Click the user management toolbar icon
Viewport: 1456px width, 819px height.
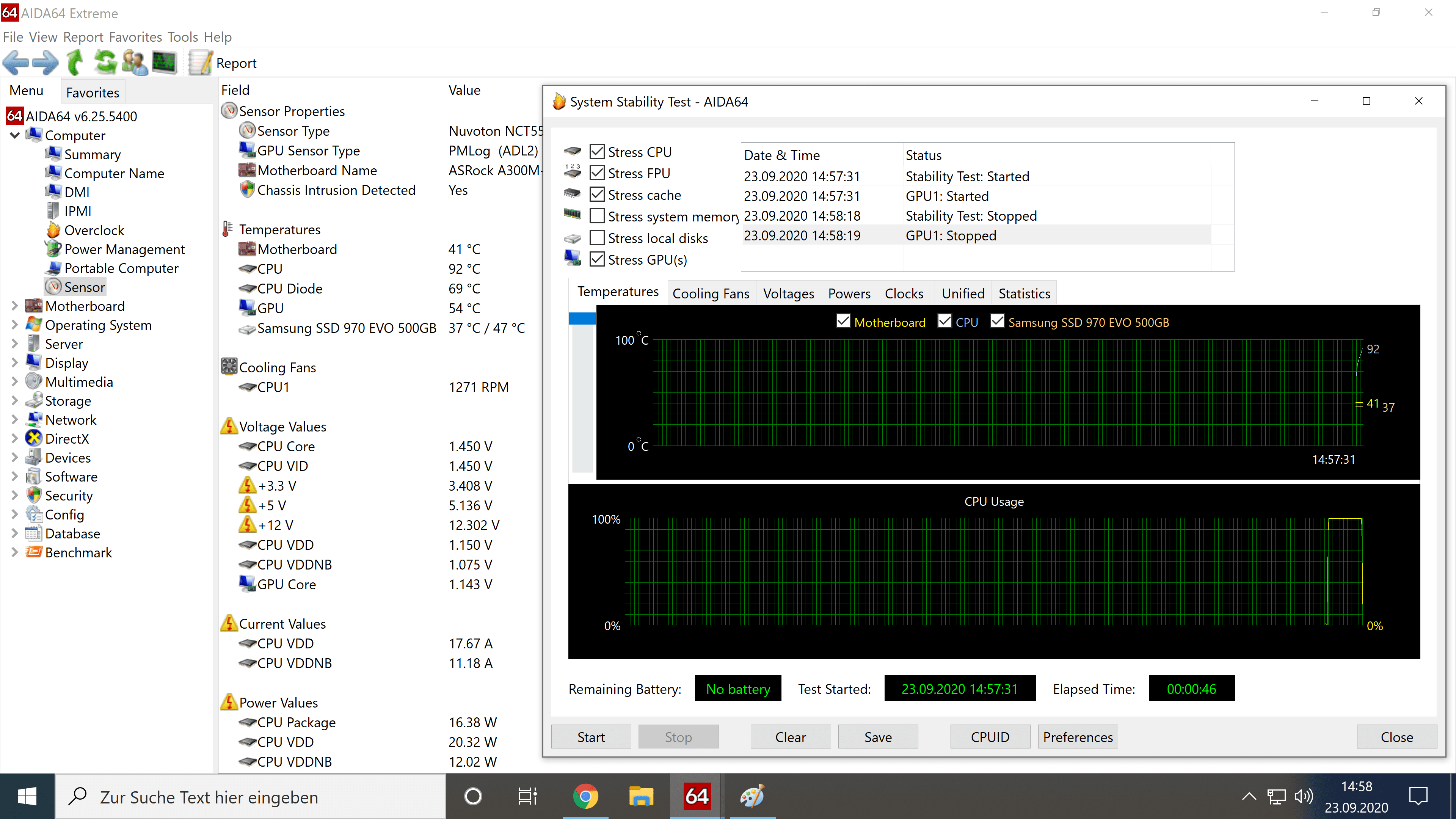pos(135,62)
